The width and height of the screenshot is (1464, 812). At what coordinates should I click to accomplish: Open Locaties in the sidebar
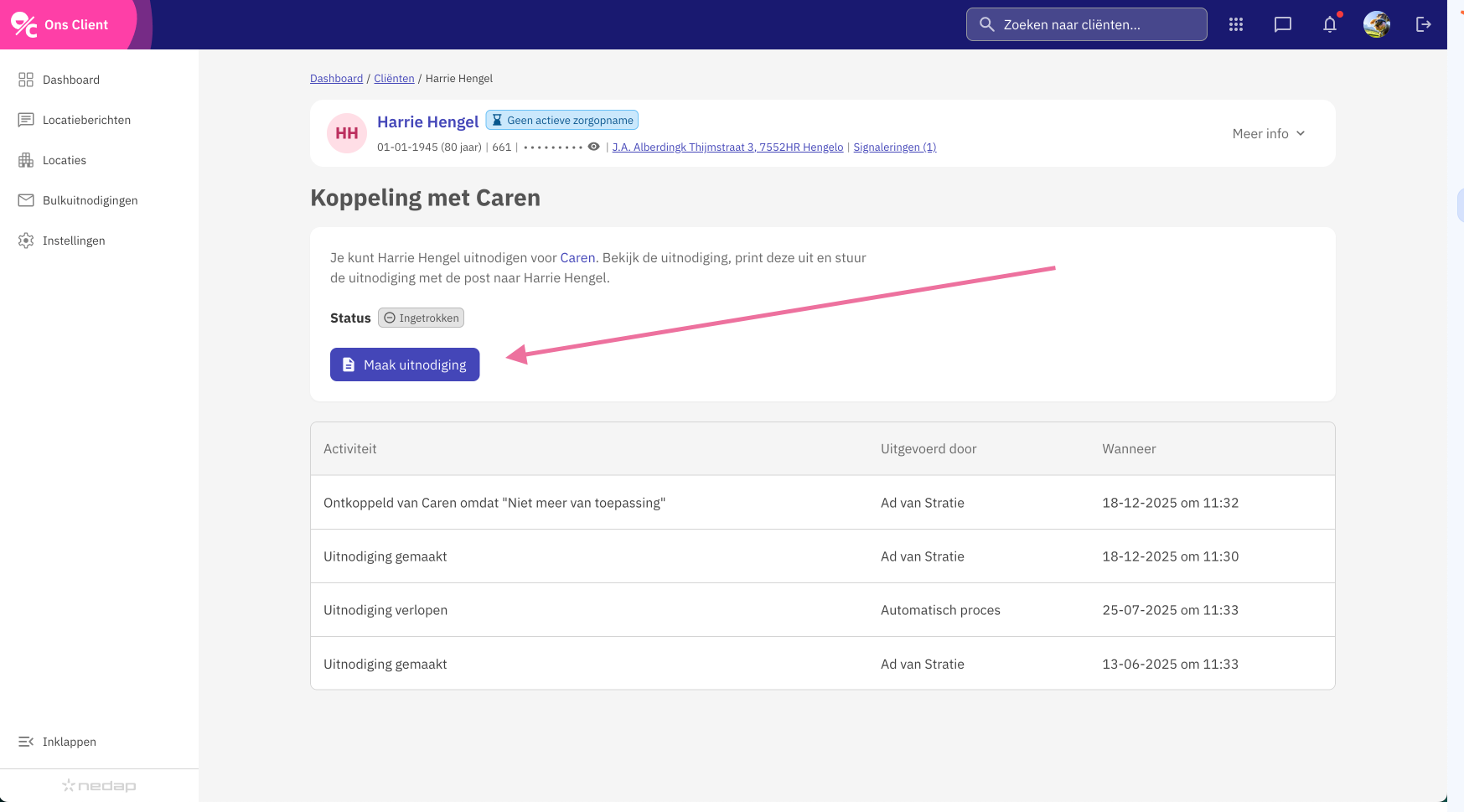point(52,160)
